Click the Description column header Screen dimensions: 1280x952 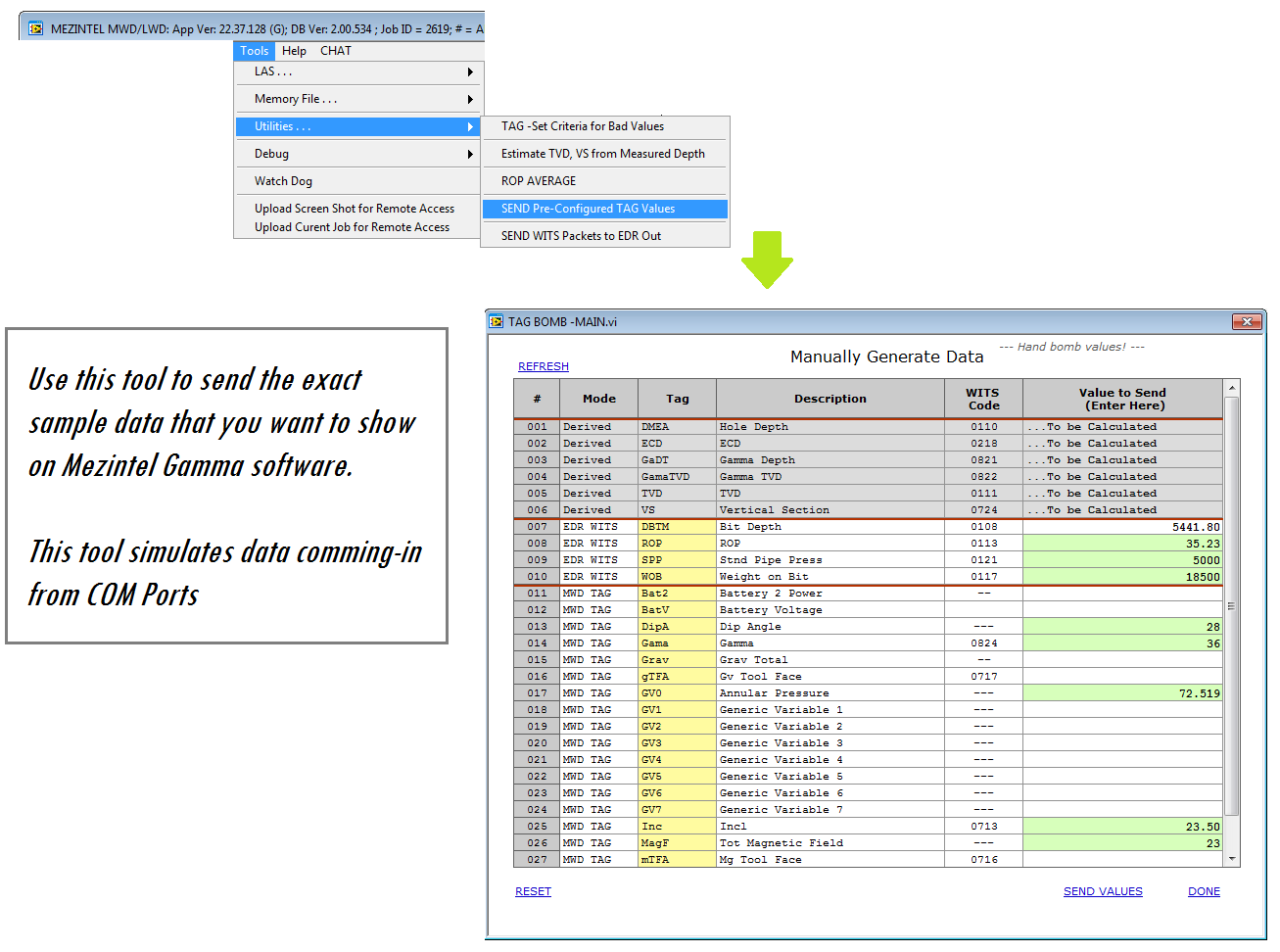click(x=830, y=399)
